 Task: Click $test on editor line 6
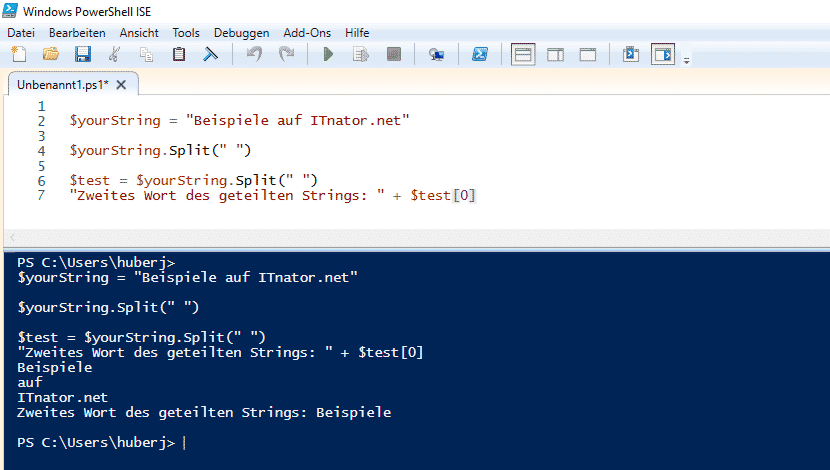[89, 180]
